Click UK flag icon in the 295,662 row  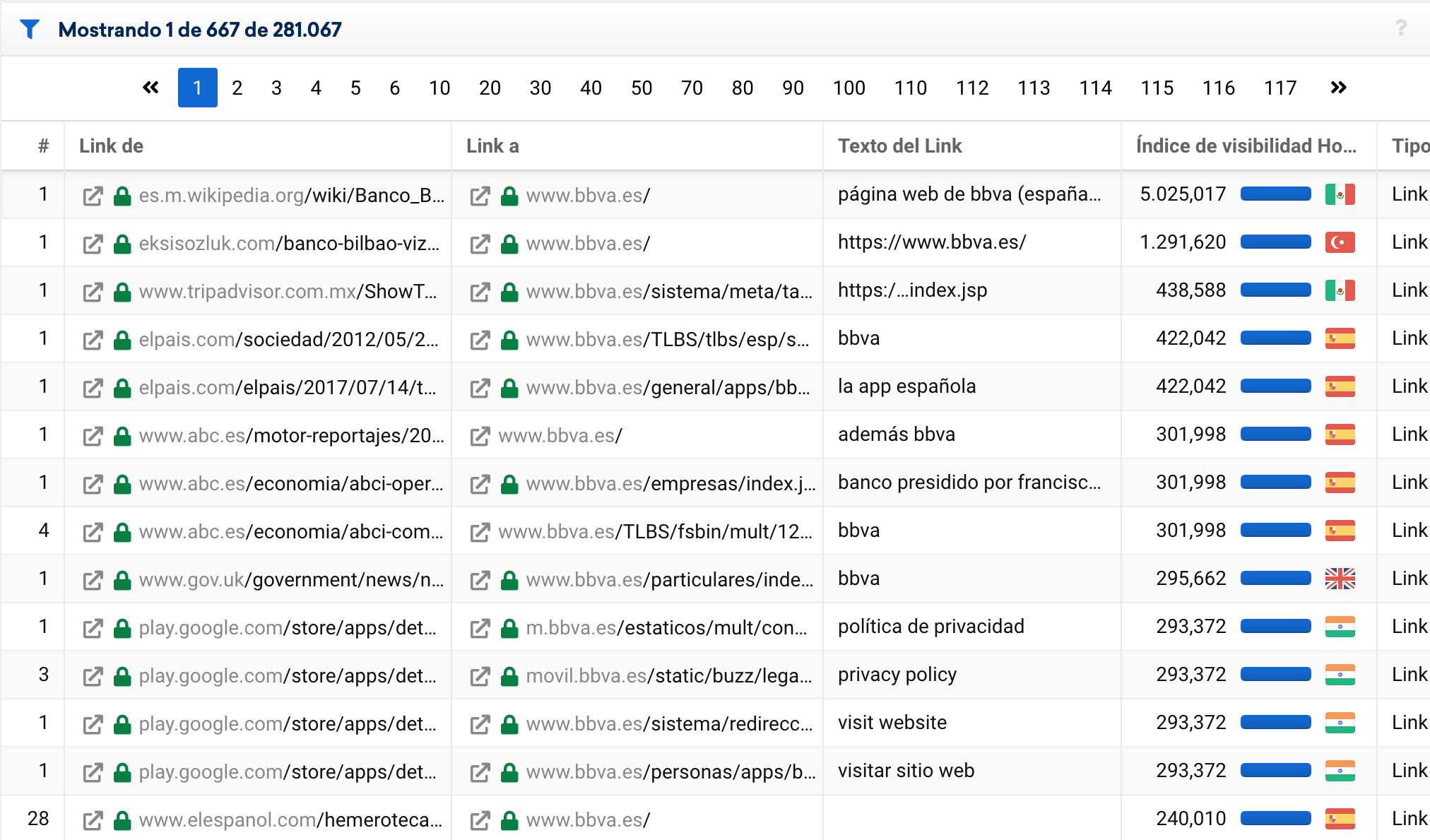point(1340,579)
